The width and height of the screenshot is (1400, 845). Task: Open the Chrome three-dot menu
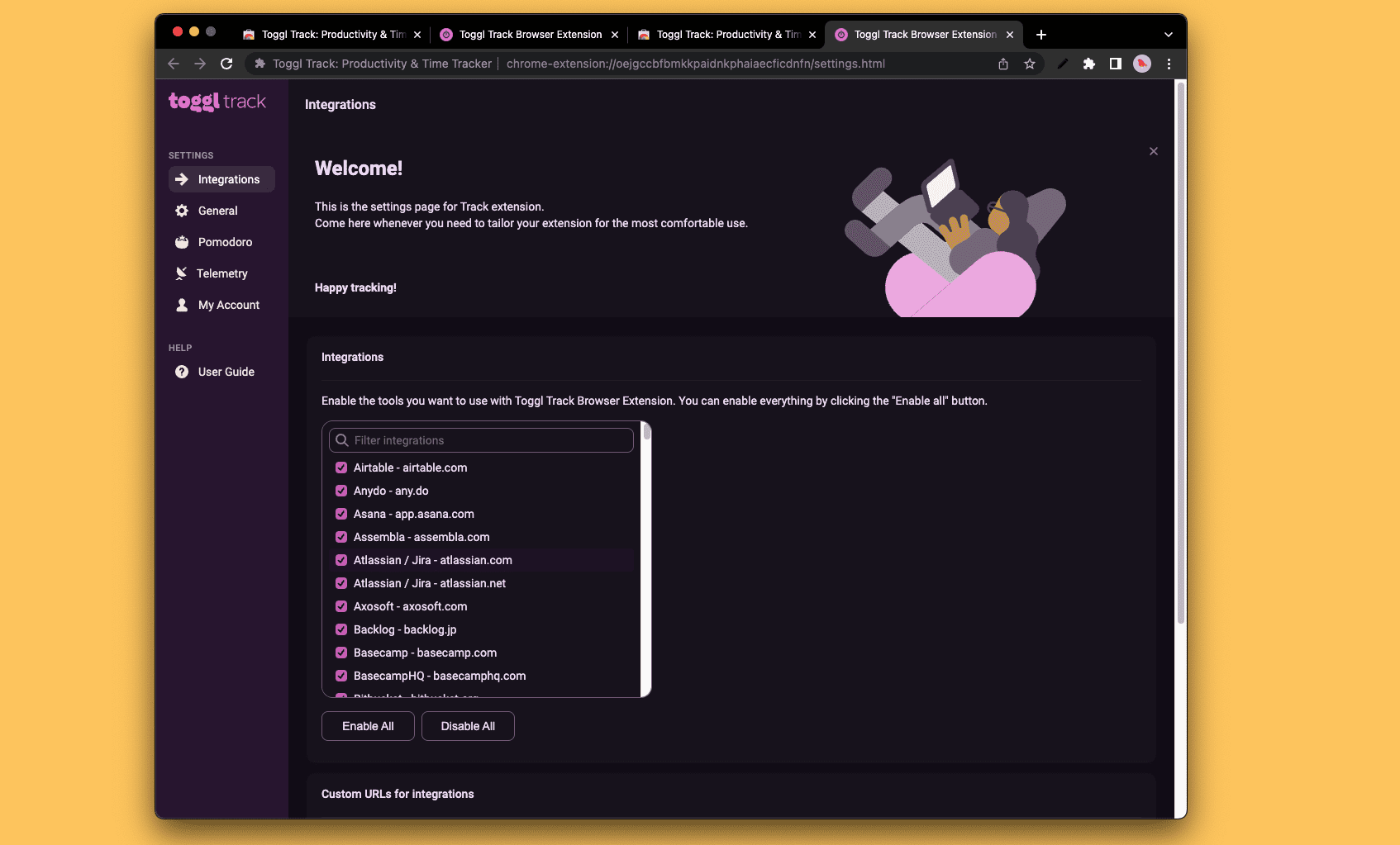coord(1169,64)
